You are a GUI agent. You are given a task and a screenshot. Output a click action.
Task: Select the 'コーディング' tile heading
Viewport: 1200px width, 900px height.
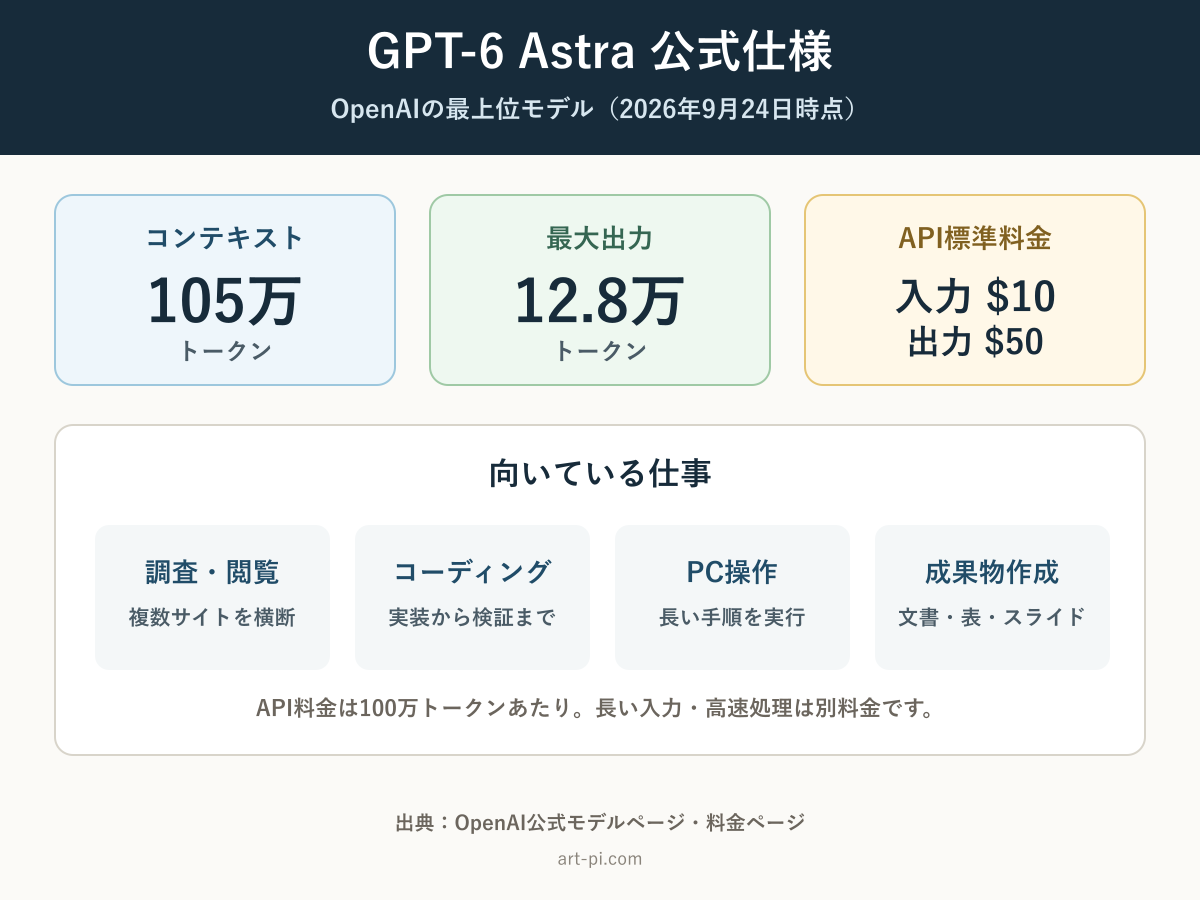[472, 572]
